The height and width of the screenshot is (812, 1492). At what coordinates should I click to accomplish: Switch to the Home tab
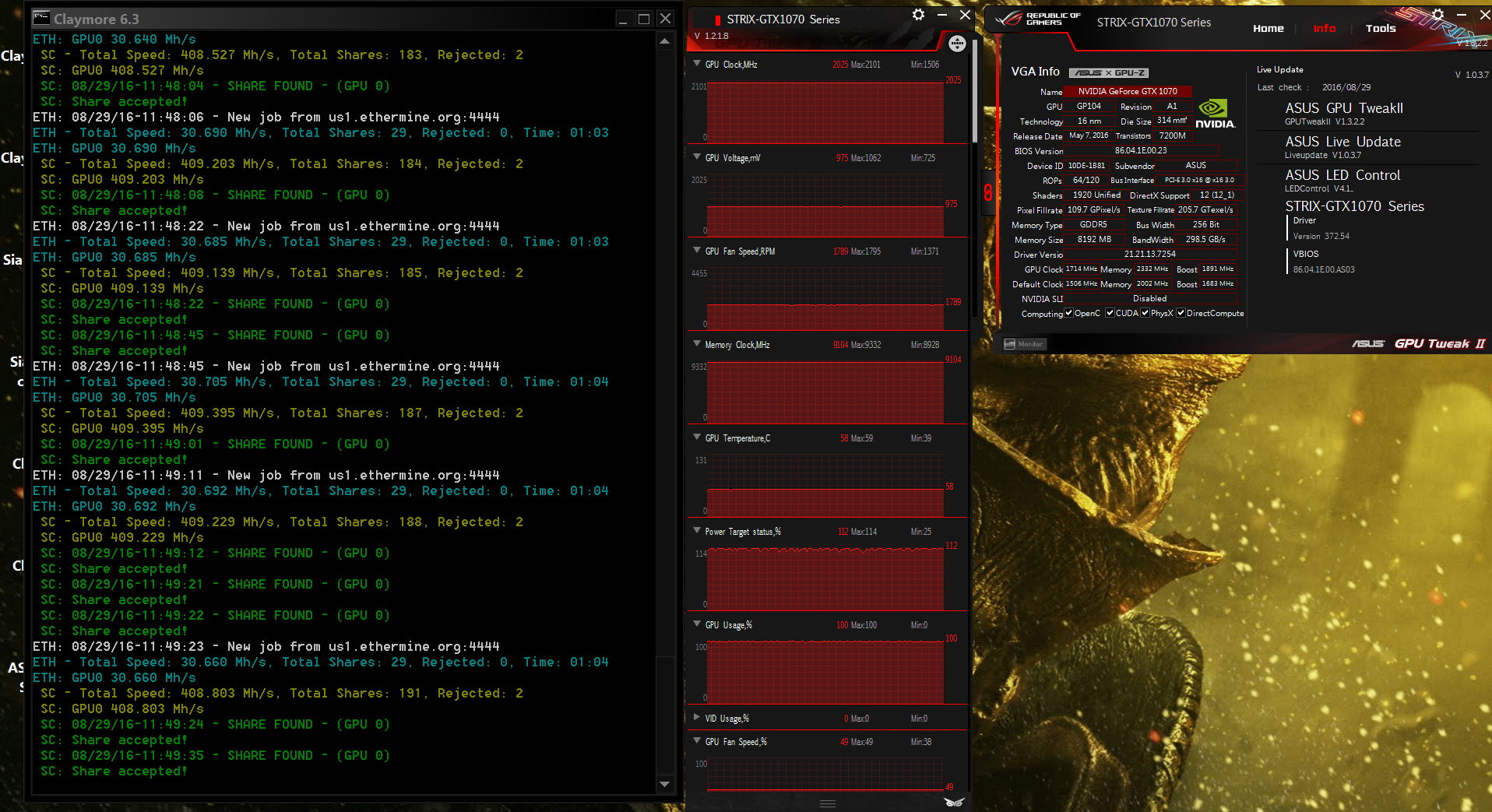(x=1268, y=29)
